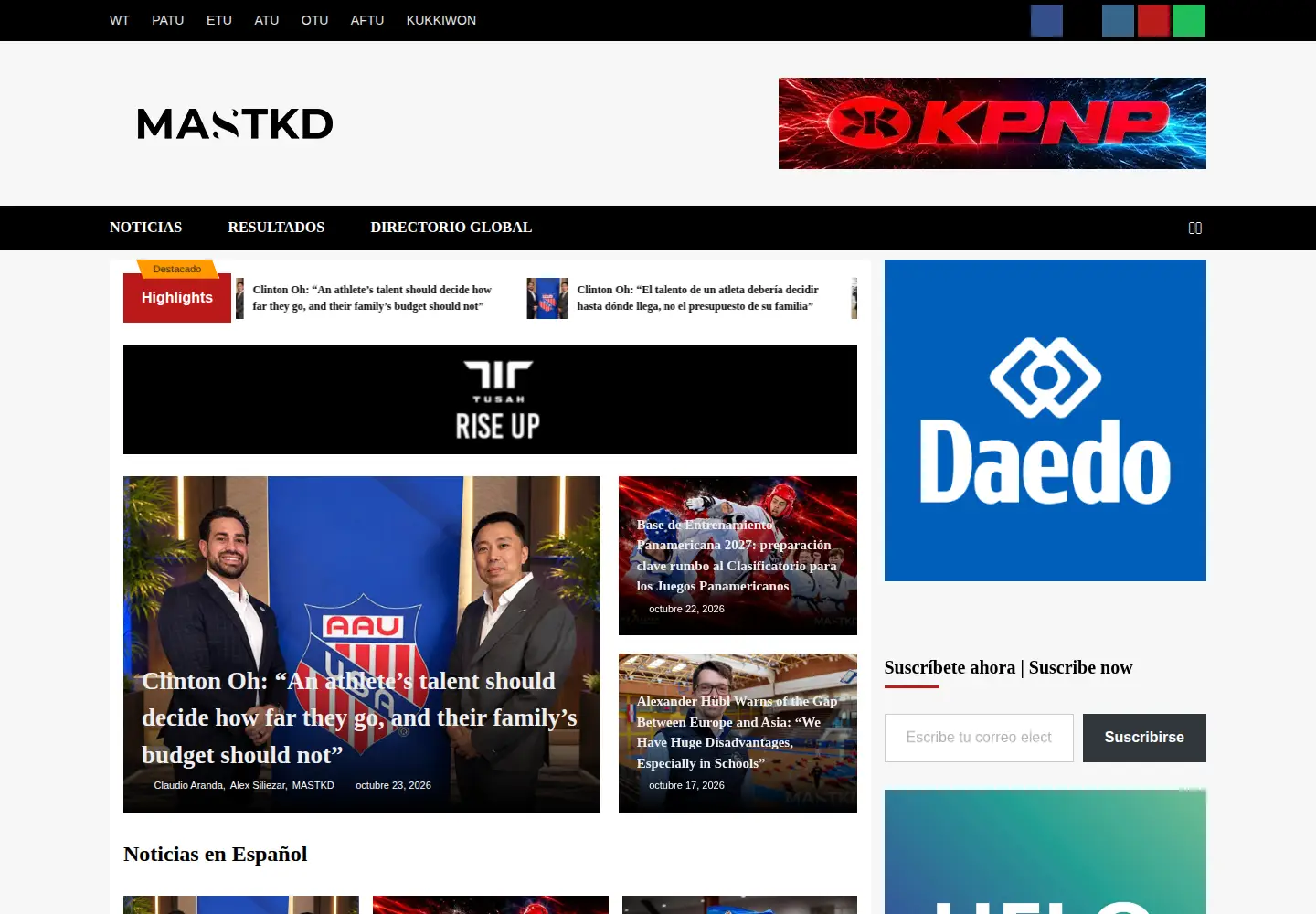Click the Suscribirse button
The height and width of the screenshot is (914, 1316).
(x=1144, y=738)
